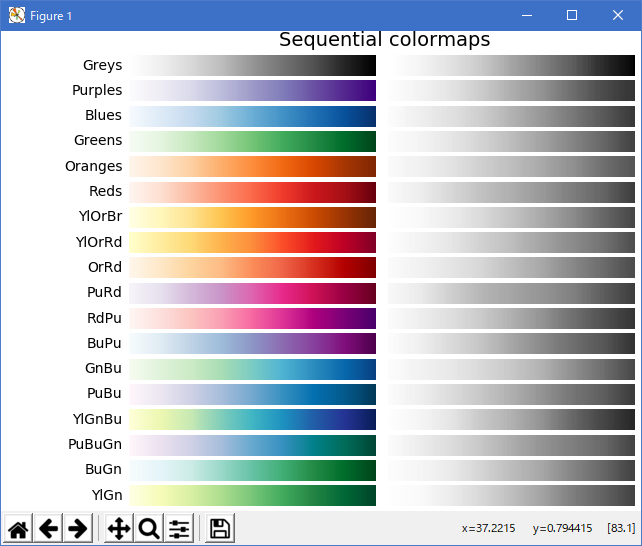Click the 'PuBu' row label
The height and width of the screenshot is (546, 642).
pyautogui.click(x=104, y=393)
